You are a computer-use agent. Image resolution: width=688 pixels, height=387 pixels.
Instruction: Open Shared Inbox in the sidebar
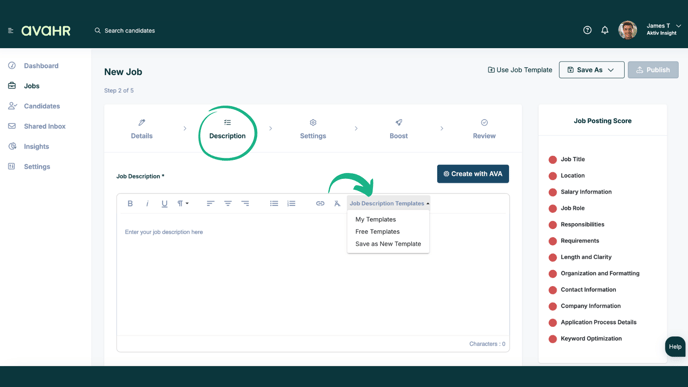point(44,126)
